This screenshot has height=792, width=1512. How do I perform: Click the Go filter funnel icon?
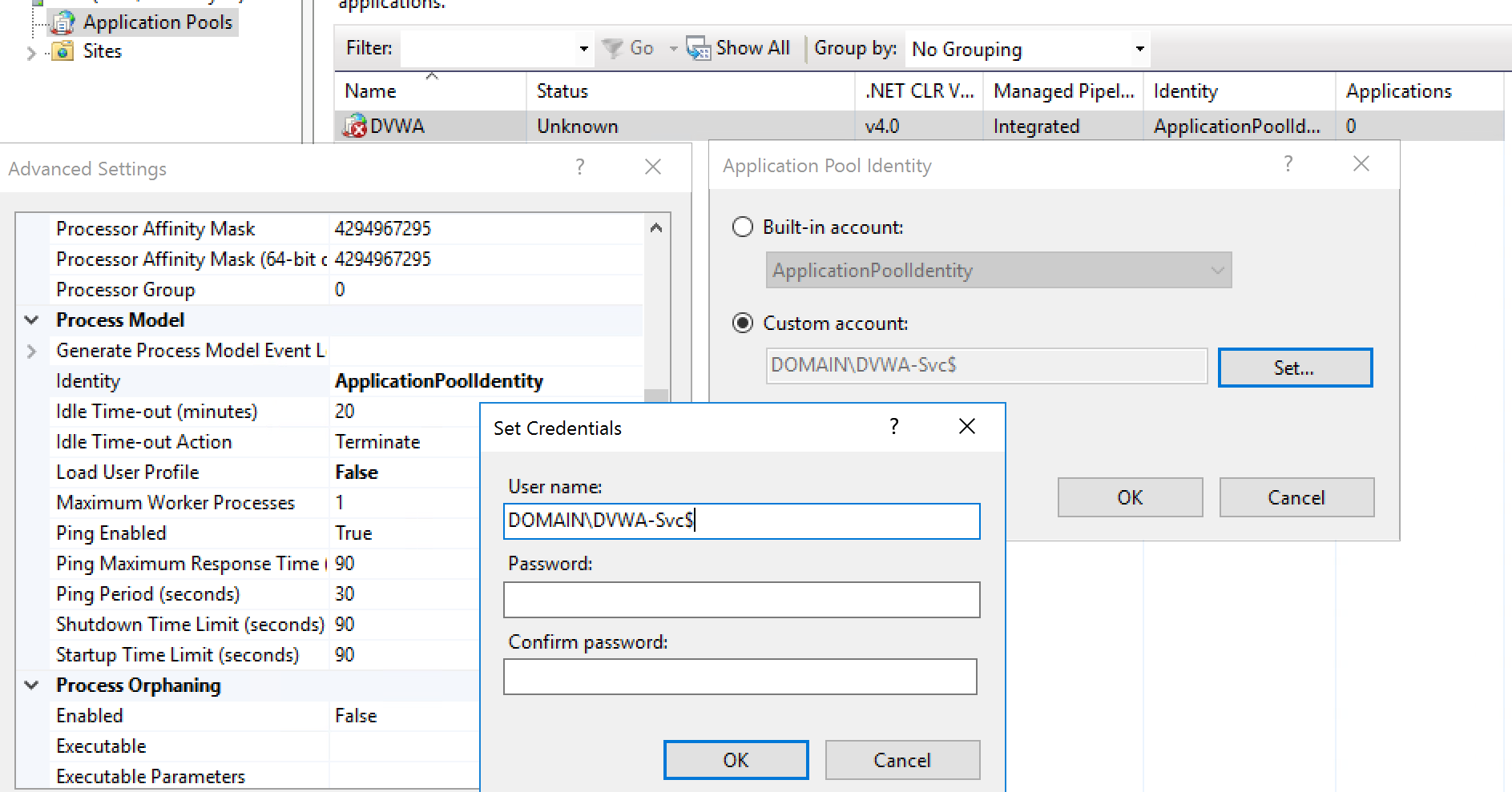click(x=612, y=49)
